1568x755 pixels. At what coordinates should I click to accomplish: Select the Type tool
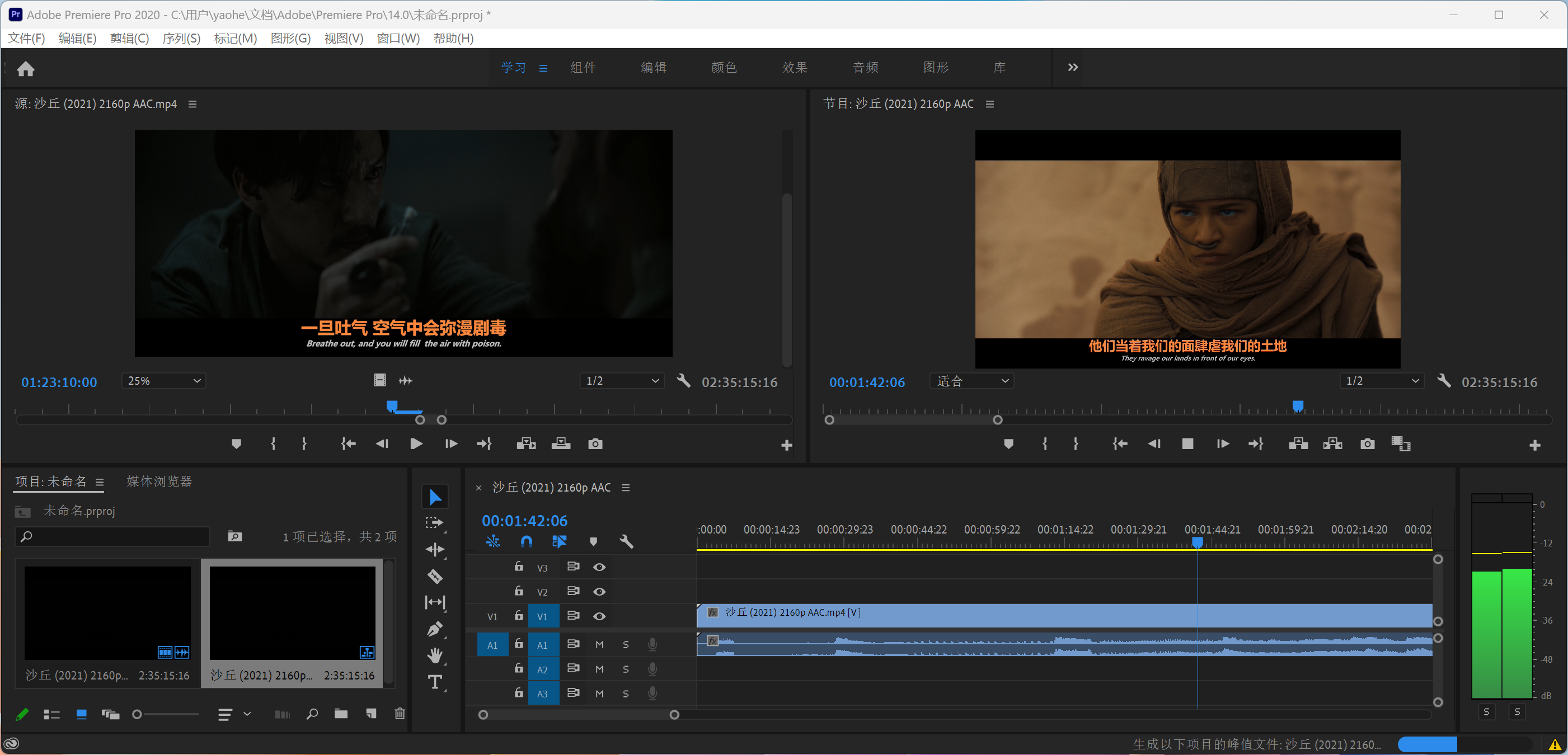point(435,682)
